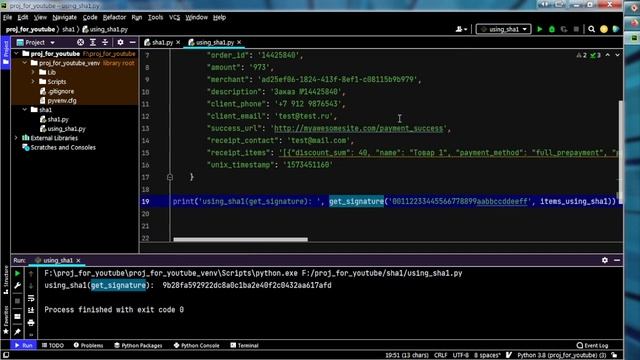Rerun using_sha1 in Run panel

(18, 273)
